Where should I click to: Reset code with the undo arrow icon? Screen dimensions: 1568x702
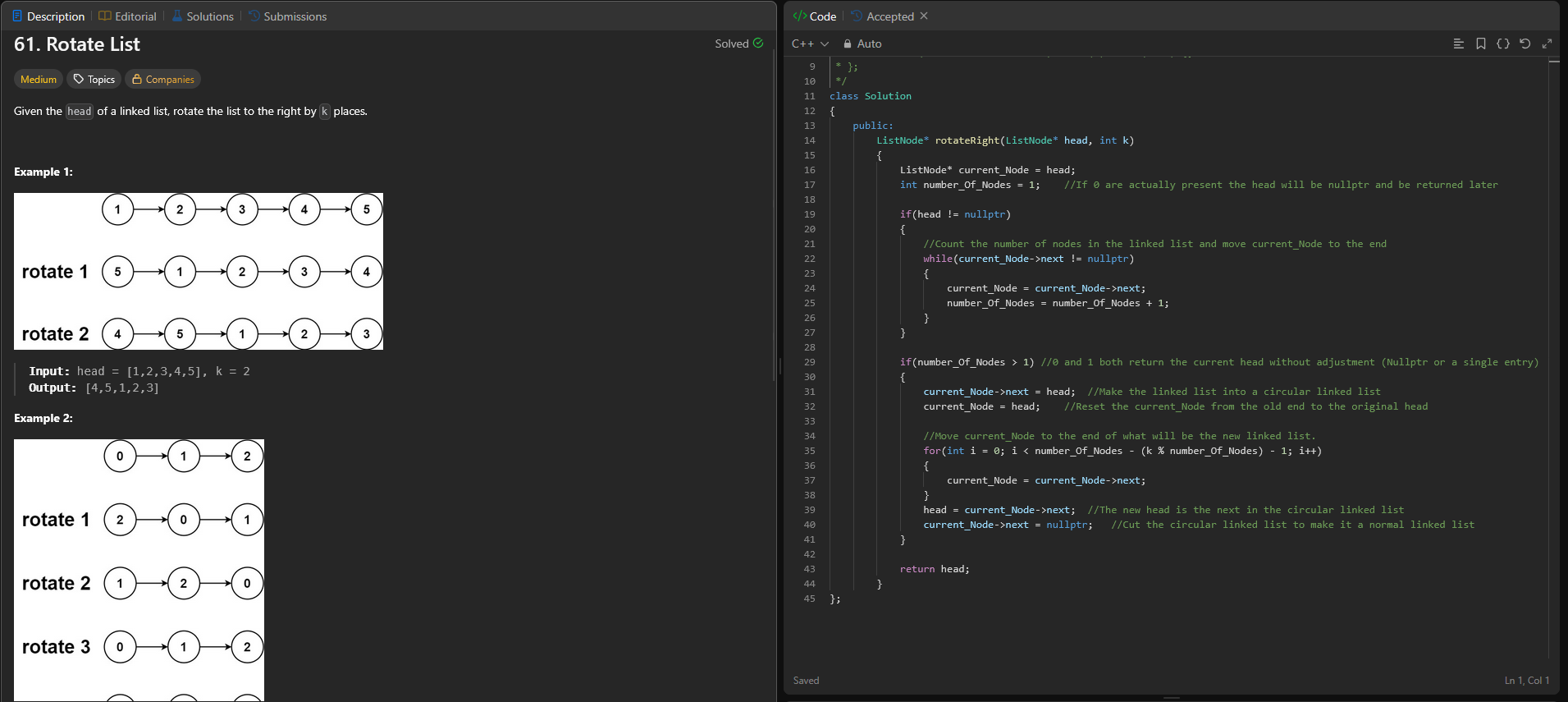(x=1525, y=44)
